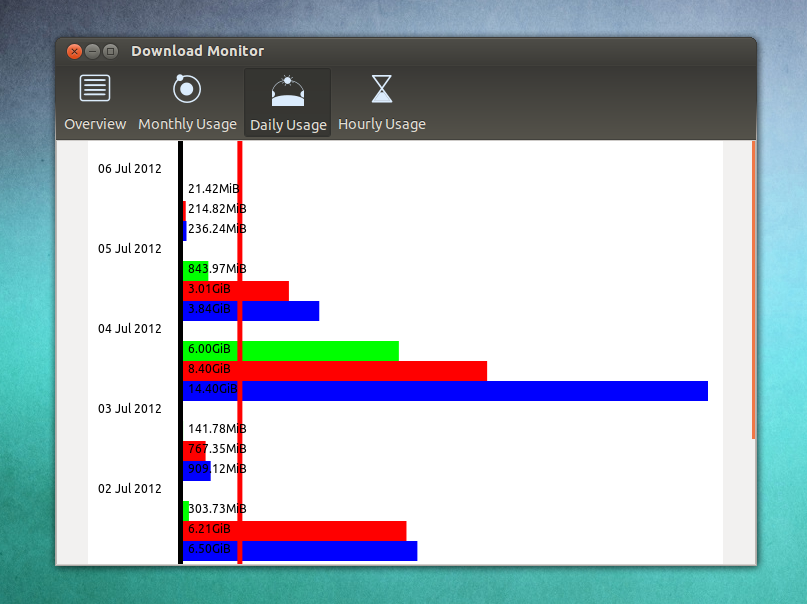The height and width of the screenshot is (604, 807).
Task: Open the Monthly Usage circle icon
Action: pyautogui.click(x=187, y=88)
